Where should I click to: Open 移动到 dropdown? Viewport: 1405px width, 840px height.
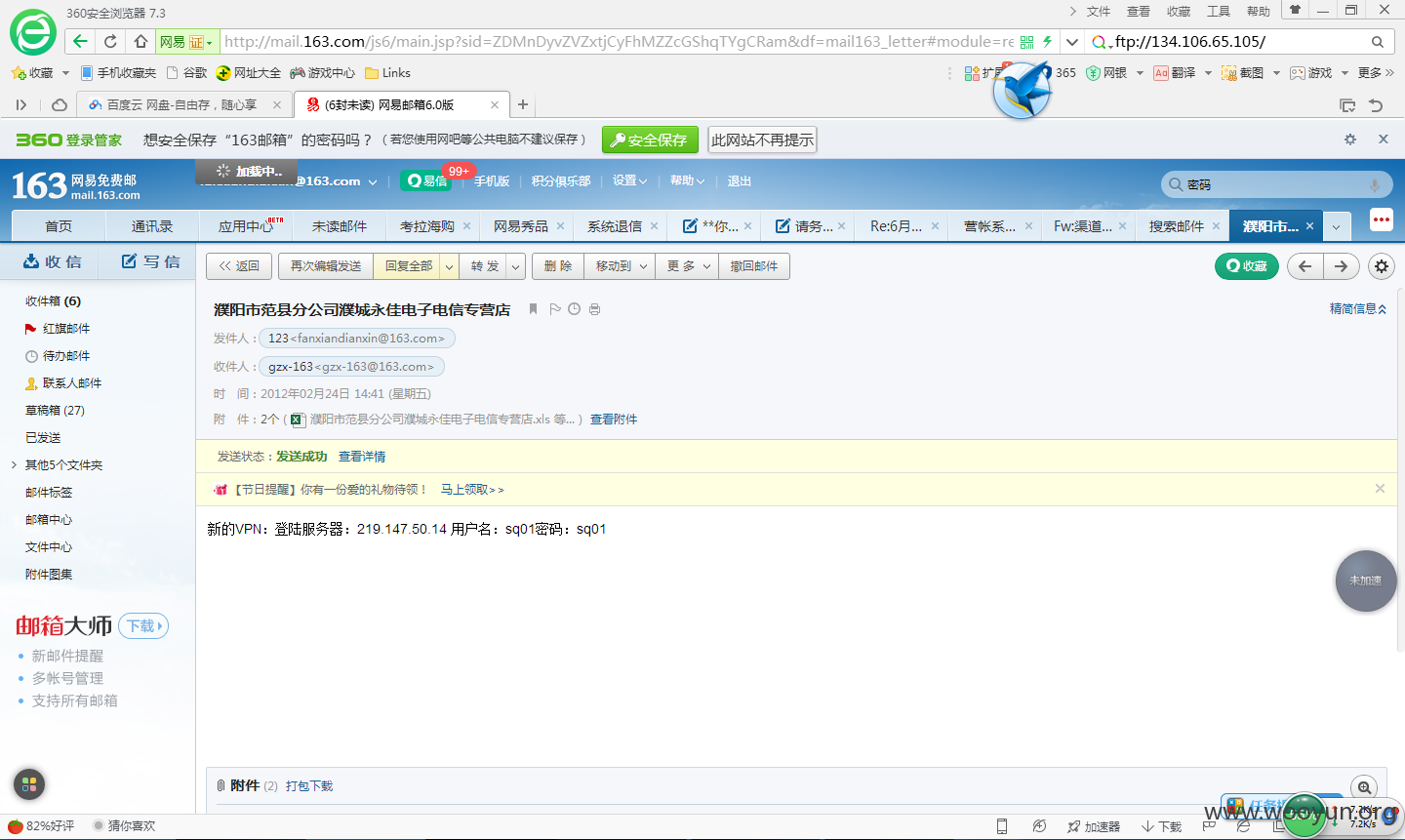[x=621, y=266]
